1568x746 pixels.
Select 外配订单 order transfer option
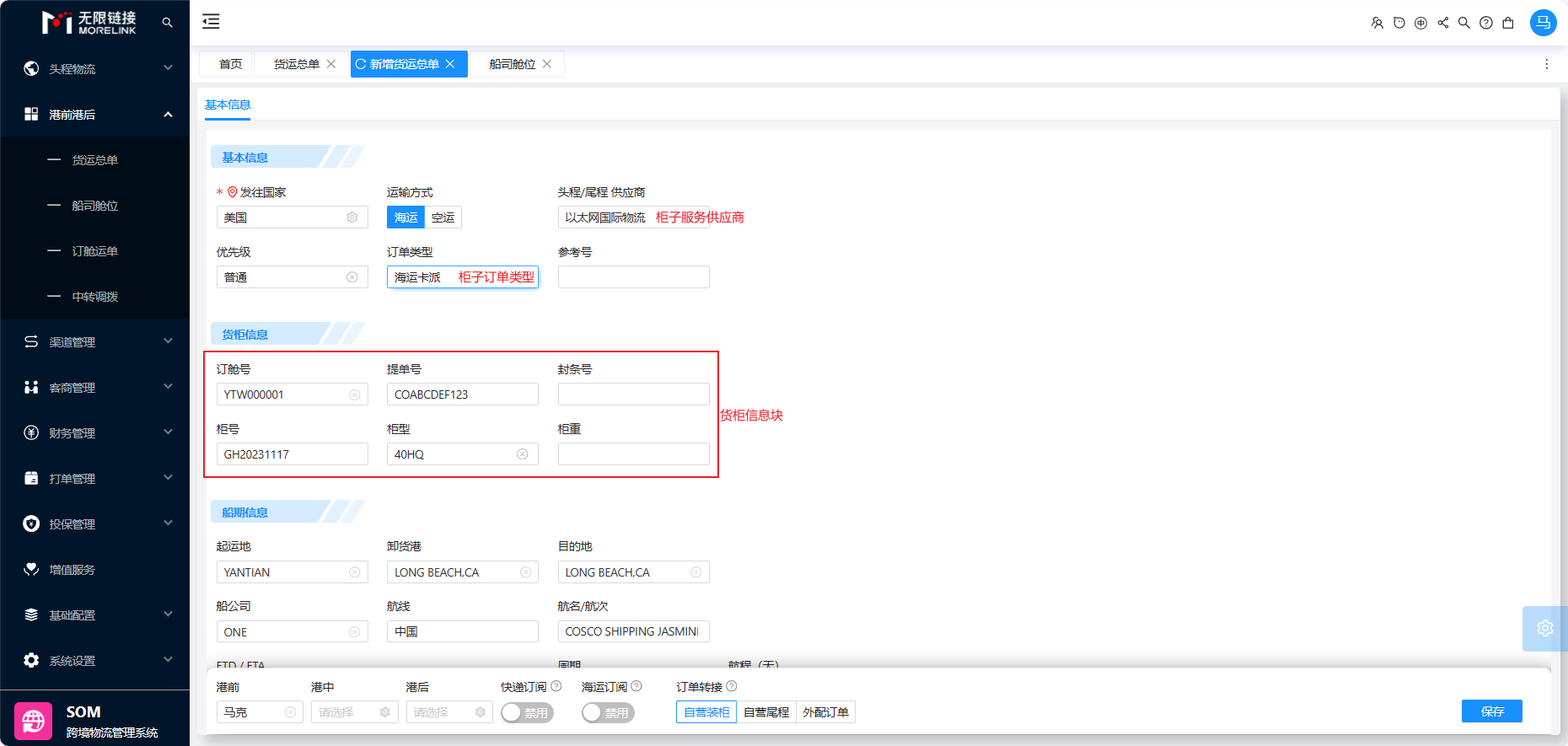click(x=825, y=712)
